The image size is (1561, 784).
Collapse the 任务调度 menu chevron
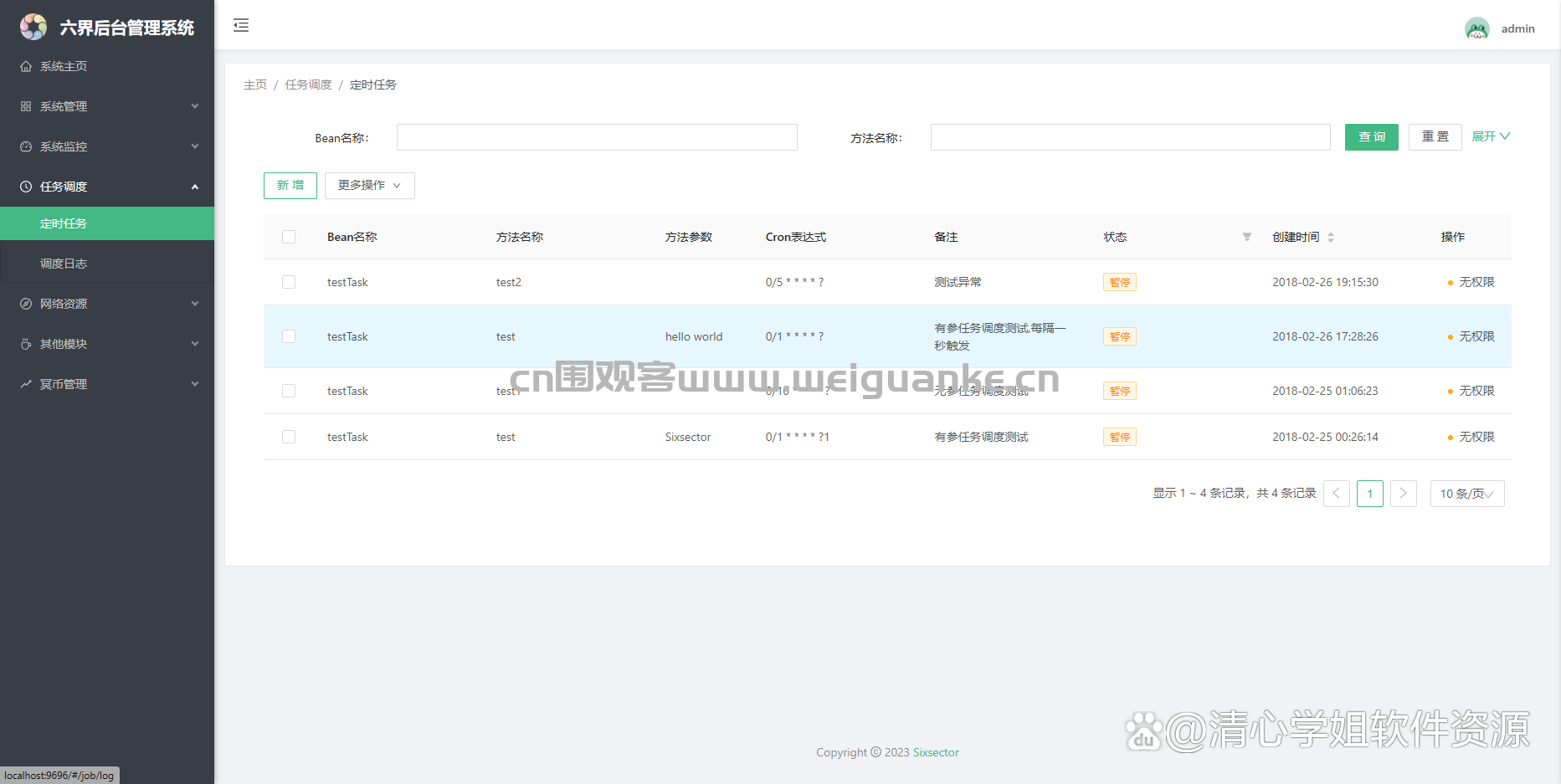pos(195,187)
